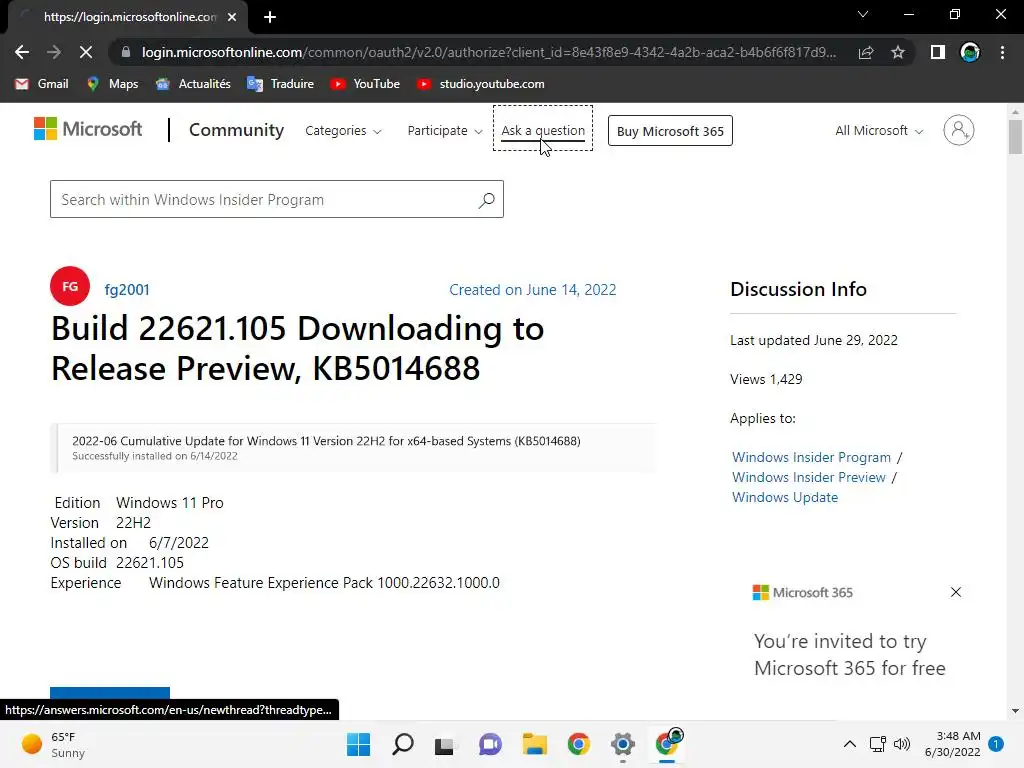
Task: Open the fg2001 profile link
Action: (x=127, y=289)
